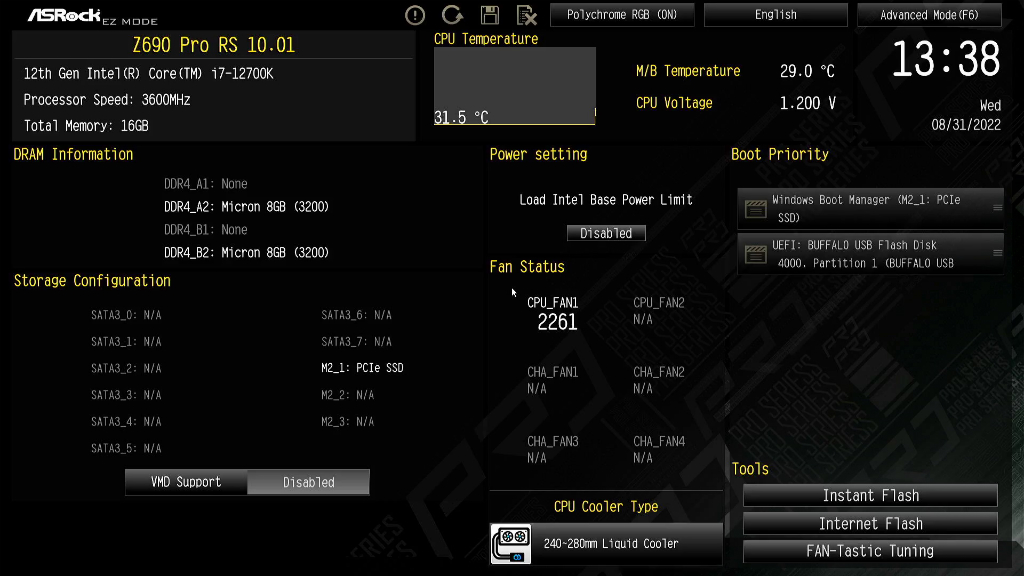
Task: Open Instant Flash tool
Action: tap(871, 496)
